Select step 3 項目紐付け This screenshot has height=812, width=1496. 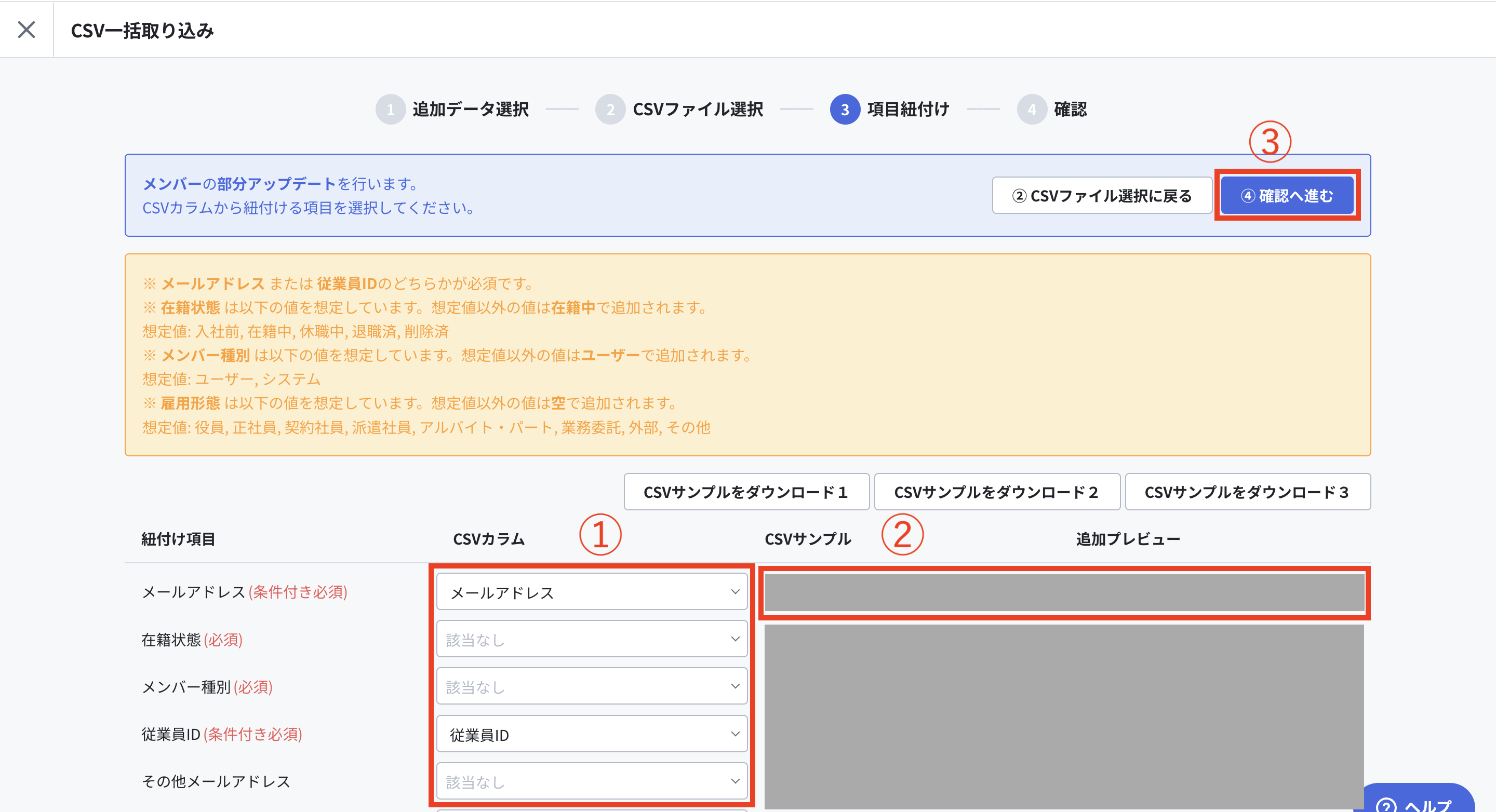pos(889,109)
